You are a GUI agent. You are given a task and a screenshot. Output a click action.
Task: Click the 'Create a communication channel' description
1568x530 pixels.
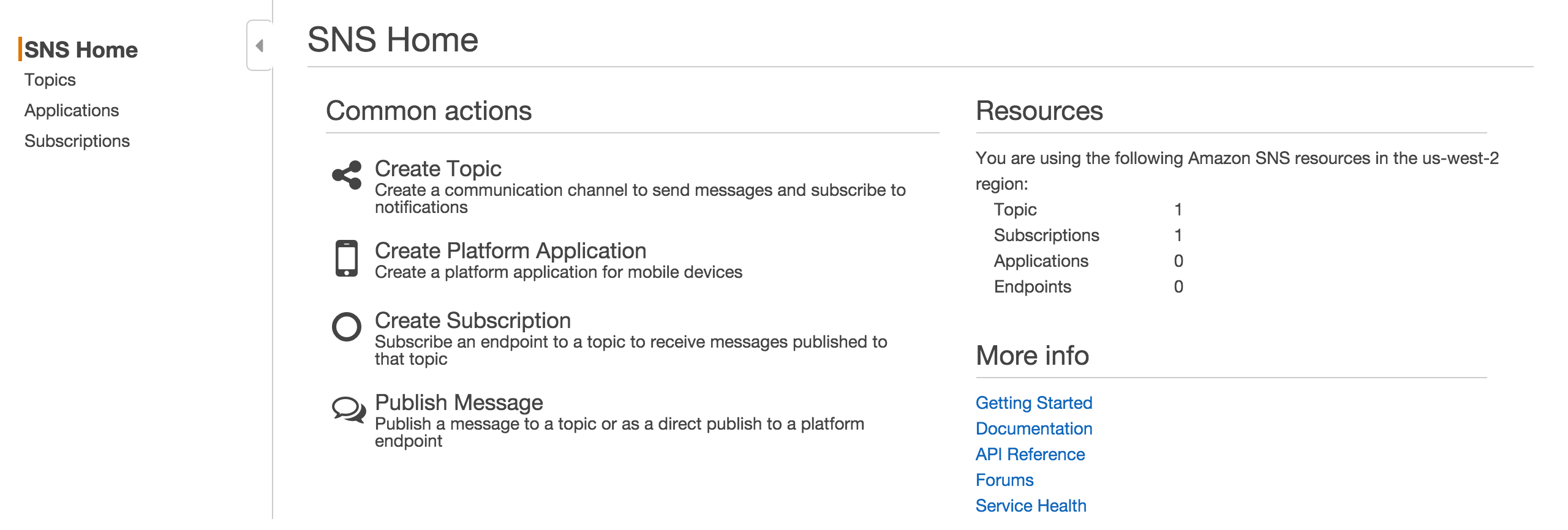640,198
